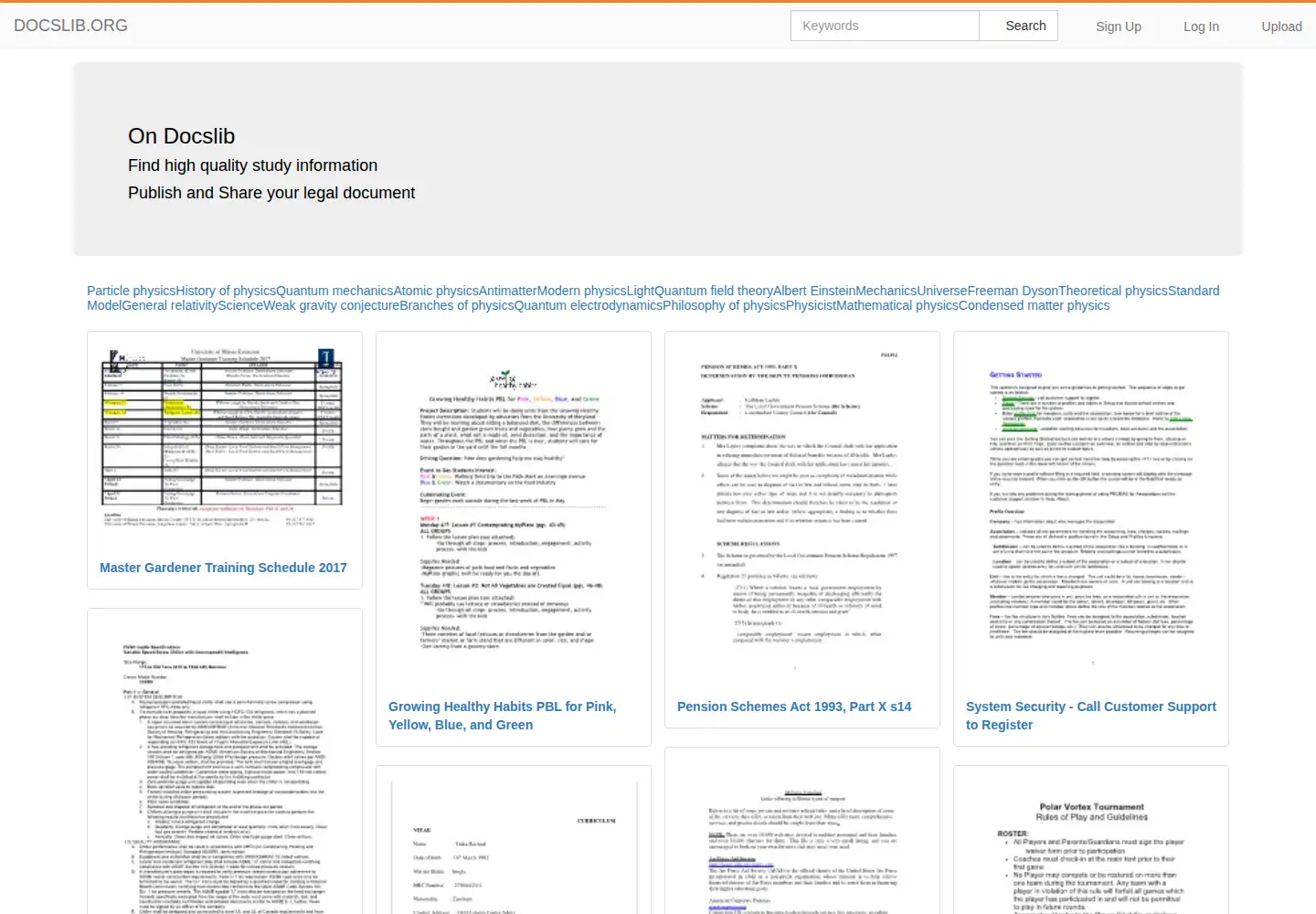Image resolution: width=1316 pixels, height=914 pixels.
Task: Select the Theoretical physics topic link
Action: coord(1113,291)
